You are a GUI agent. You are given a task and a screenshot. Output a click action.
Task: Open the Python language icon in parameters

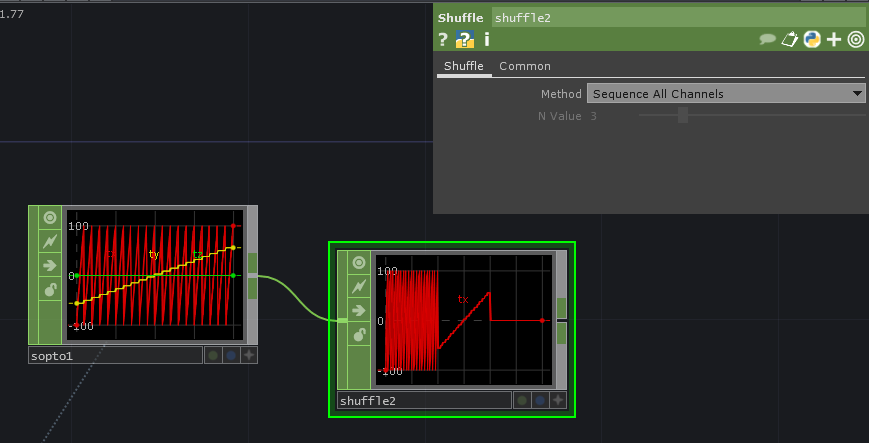(x=811, y=40)
